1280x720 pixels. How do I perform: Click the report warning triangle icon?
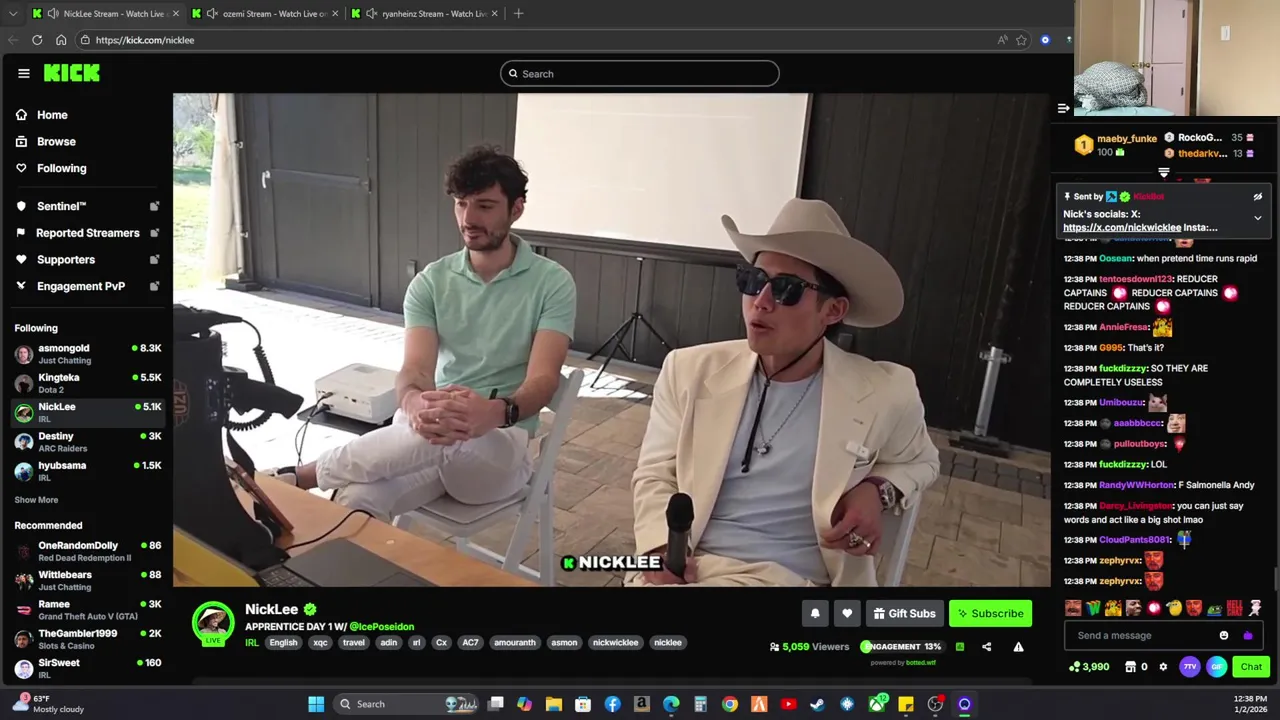click(1018, 647)
